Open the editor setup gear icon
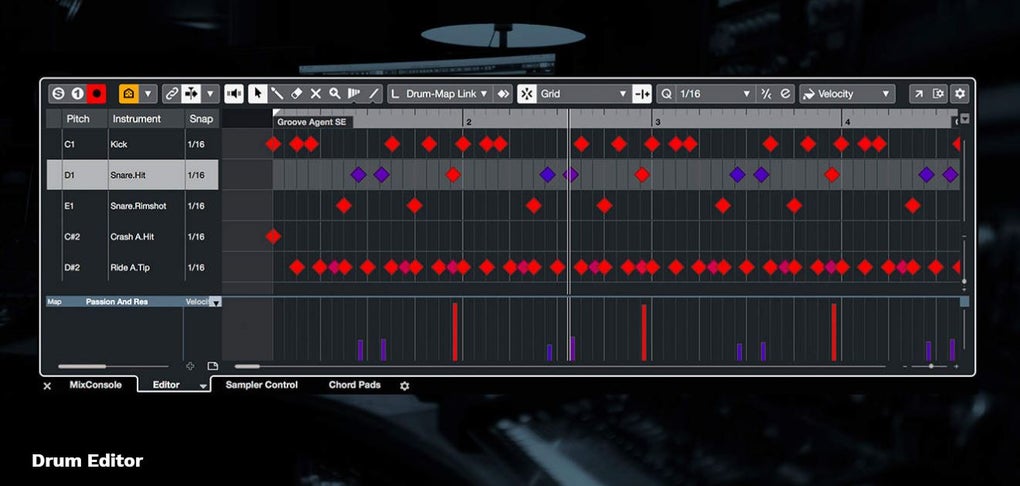 point(960,93)
